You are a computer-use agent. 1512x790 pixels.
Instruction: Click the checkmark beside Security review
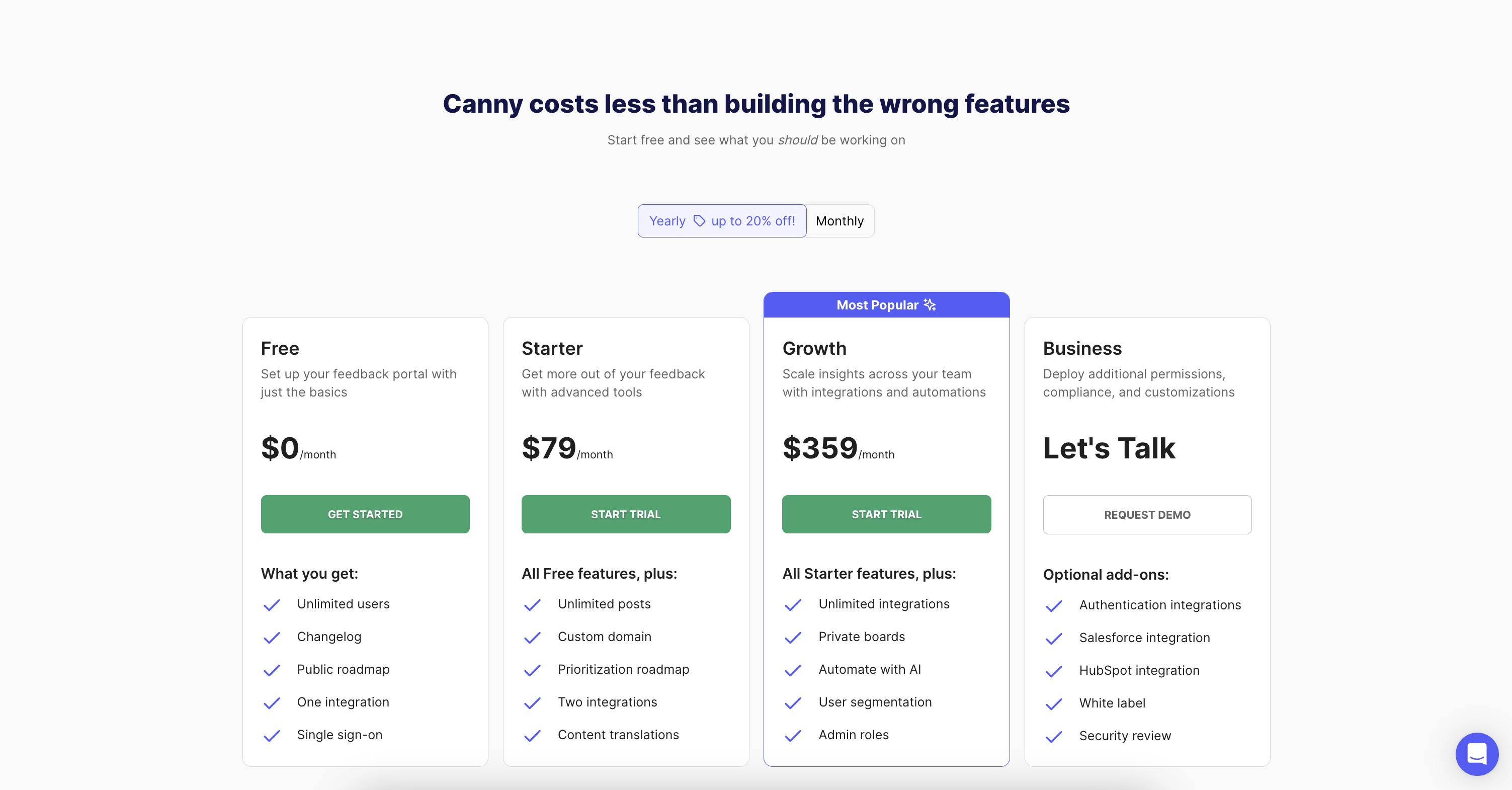coord(1054,737)
